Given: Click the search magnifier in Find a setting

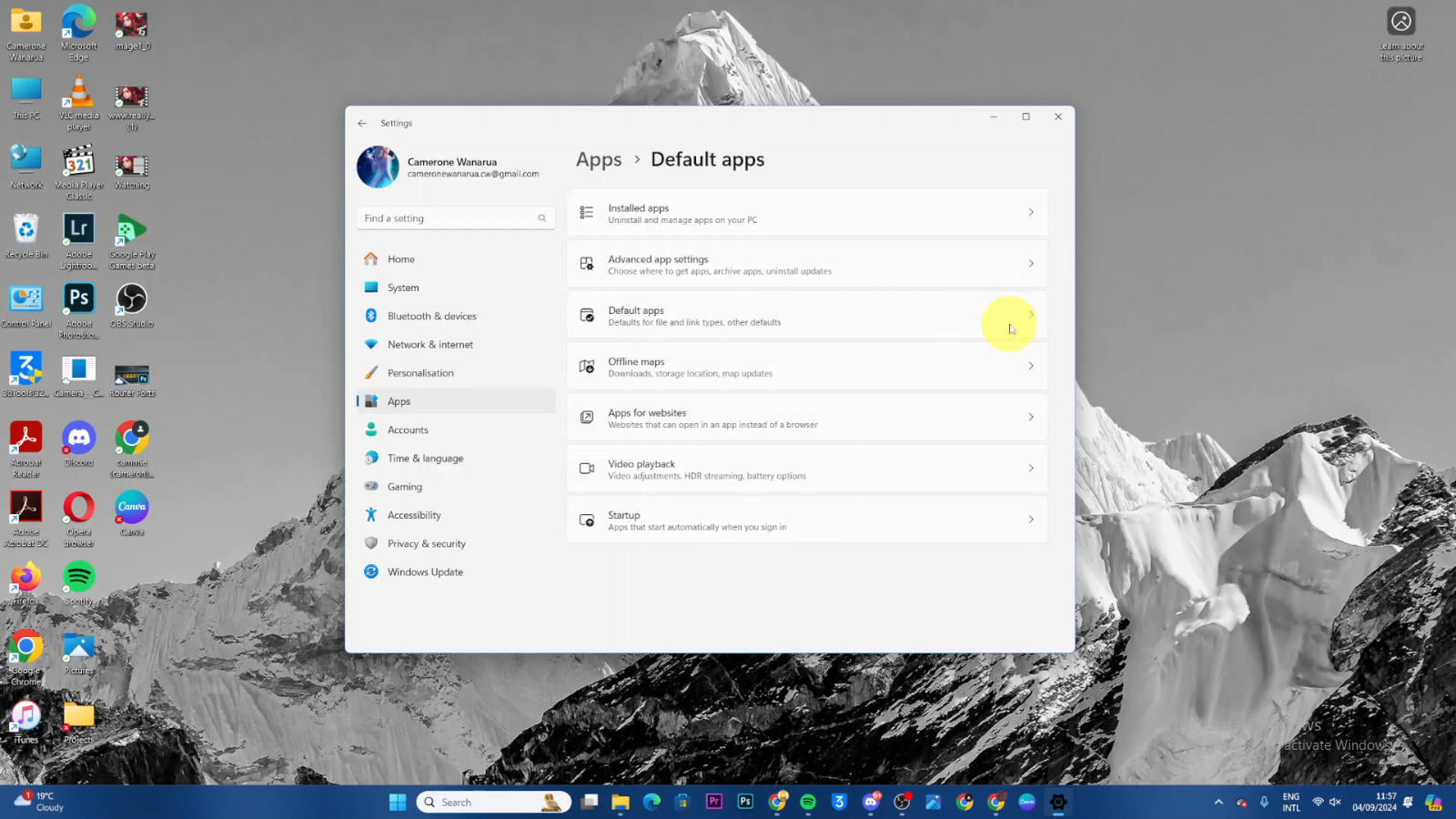Looking at the screenshot, I should tap(541, 218).
